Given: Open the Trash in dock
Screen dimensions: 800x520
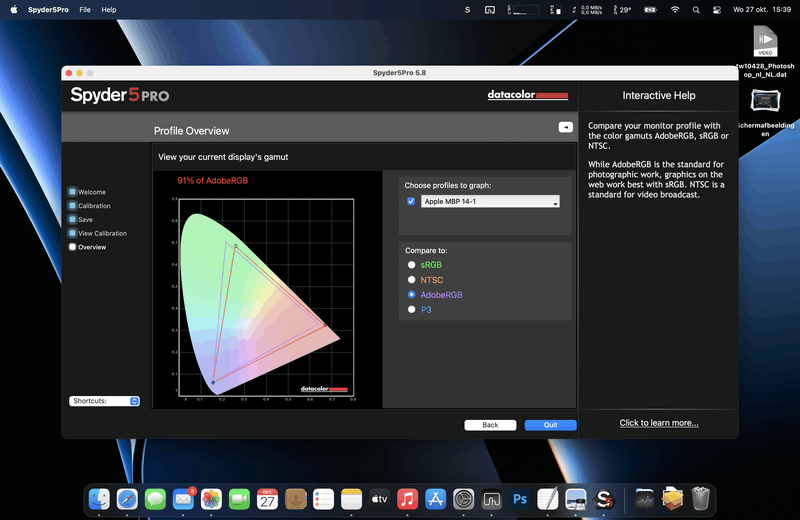Looking at the screenshot, I should click(x=701, y=499).
